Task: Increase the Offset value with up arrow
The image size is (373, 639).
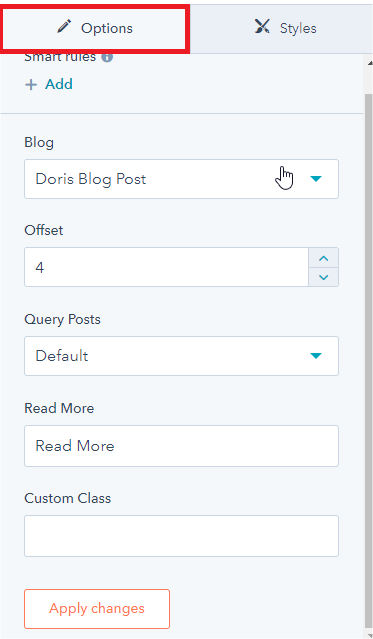Action: coord(324,258)
